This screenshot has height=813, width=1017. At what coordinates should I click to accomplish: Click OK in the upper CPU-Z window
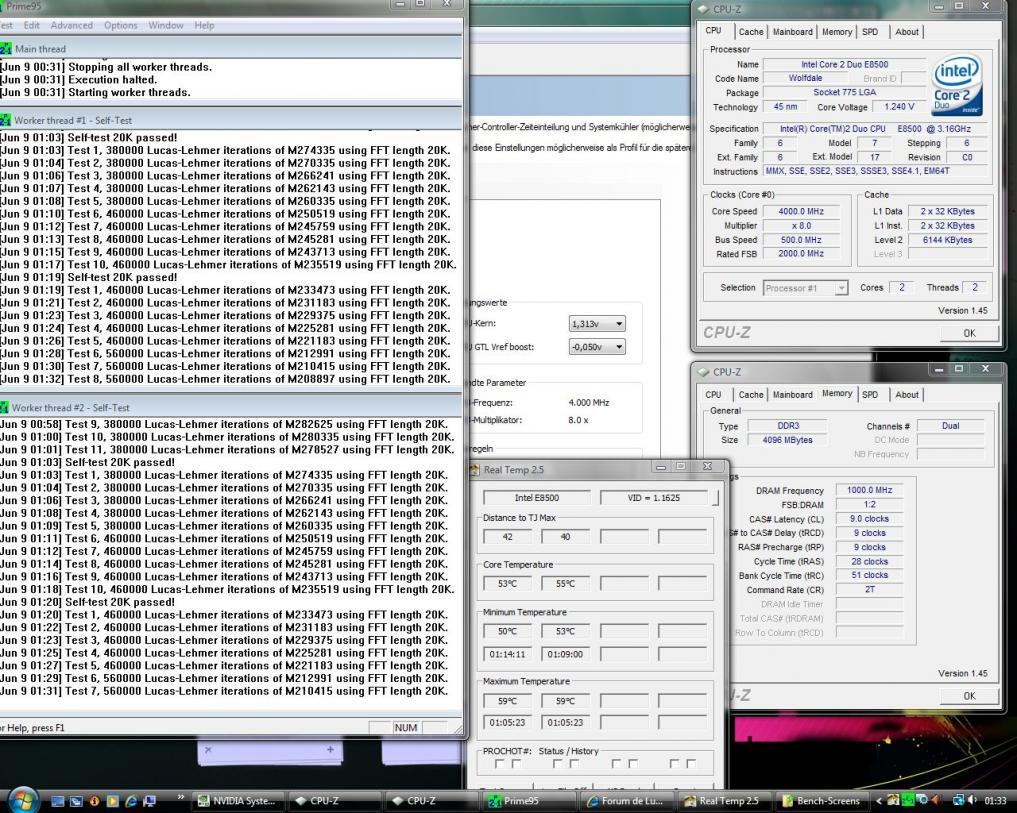[x=969, y=333]
